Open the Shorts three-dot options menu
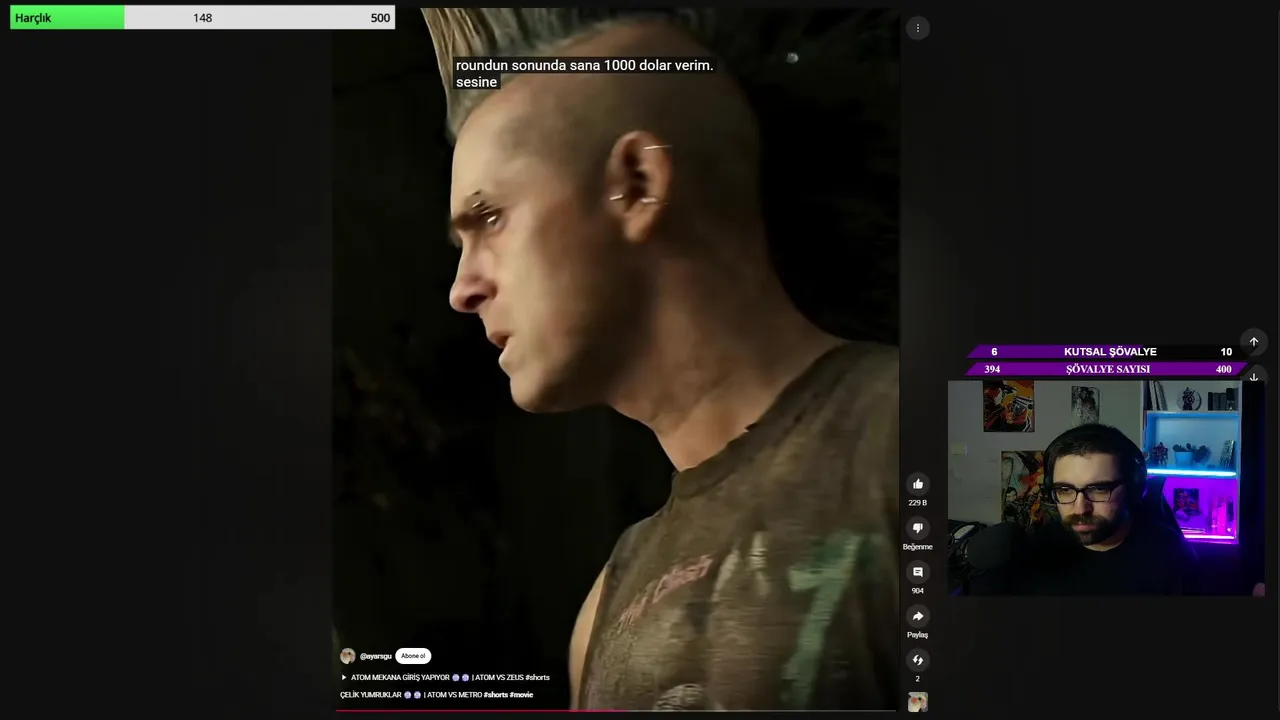 coord(917,28)
